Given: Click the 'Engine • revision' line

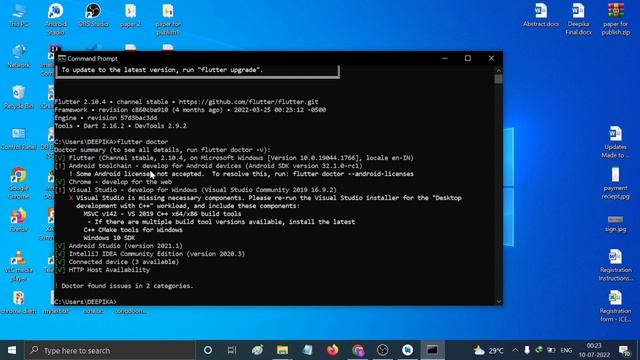Looking at the screenshot, I should click(x=106, y=118).
